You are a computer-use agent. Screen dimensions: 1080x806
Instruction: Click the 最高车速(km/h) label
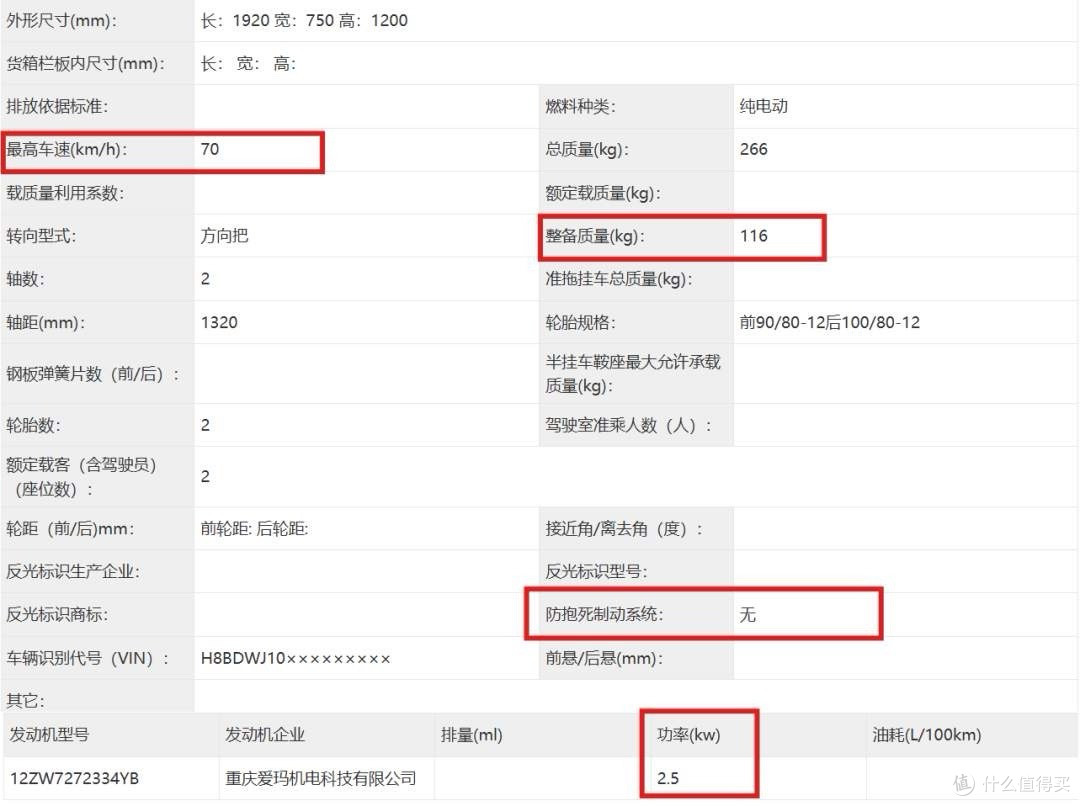coord(67,149)
